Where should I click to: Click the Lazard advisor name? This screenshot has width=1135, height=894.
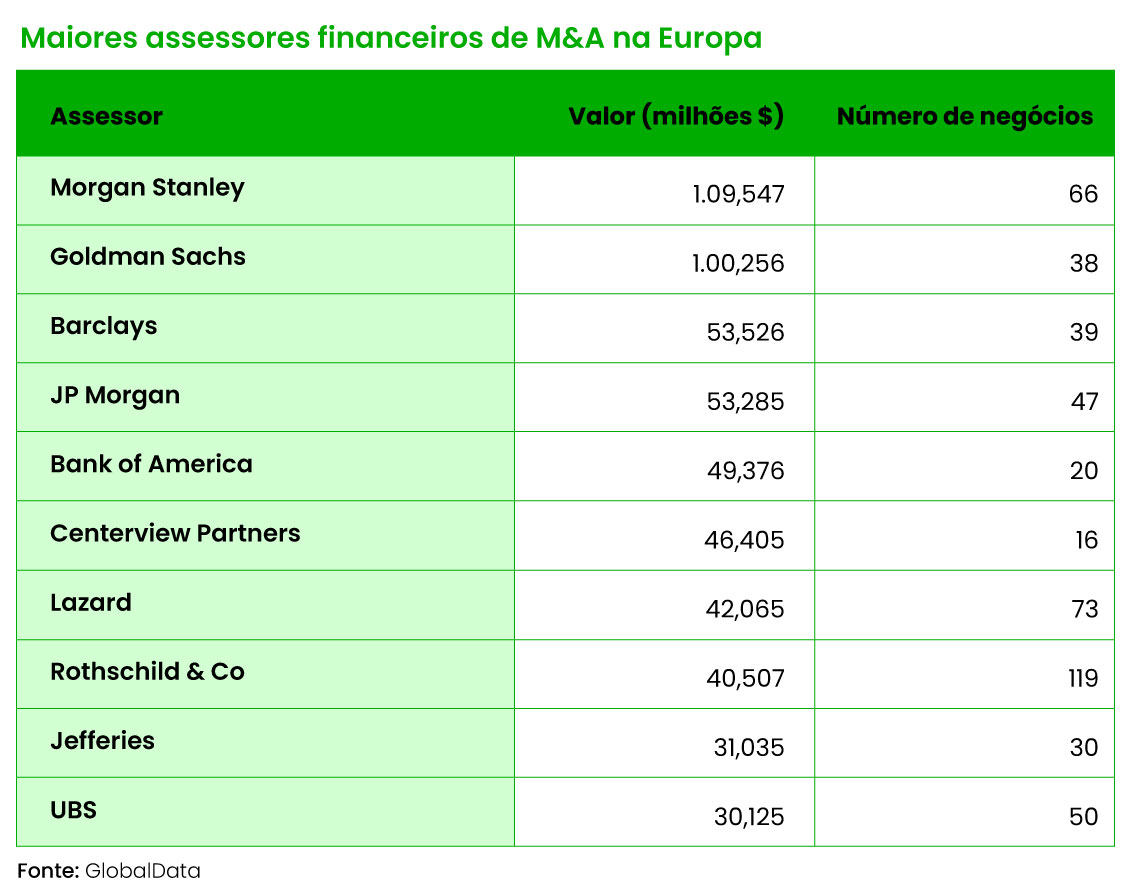[x=91, y=602]
